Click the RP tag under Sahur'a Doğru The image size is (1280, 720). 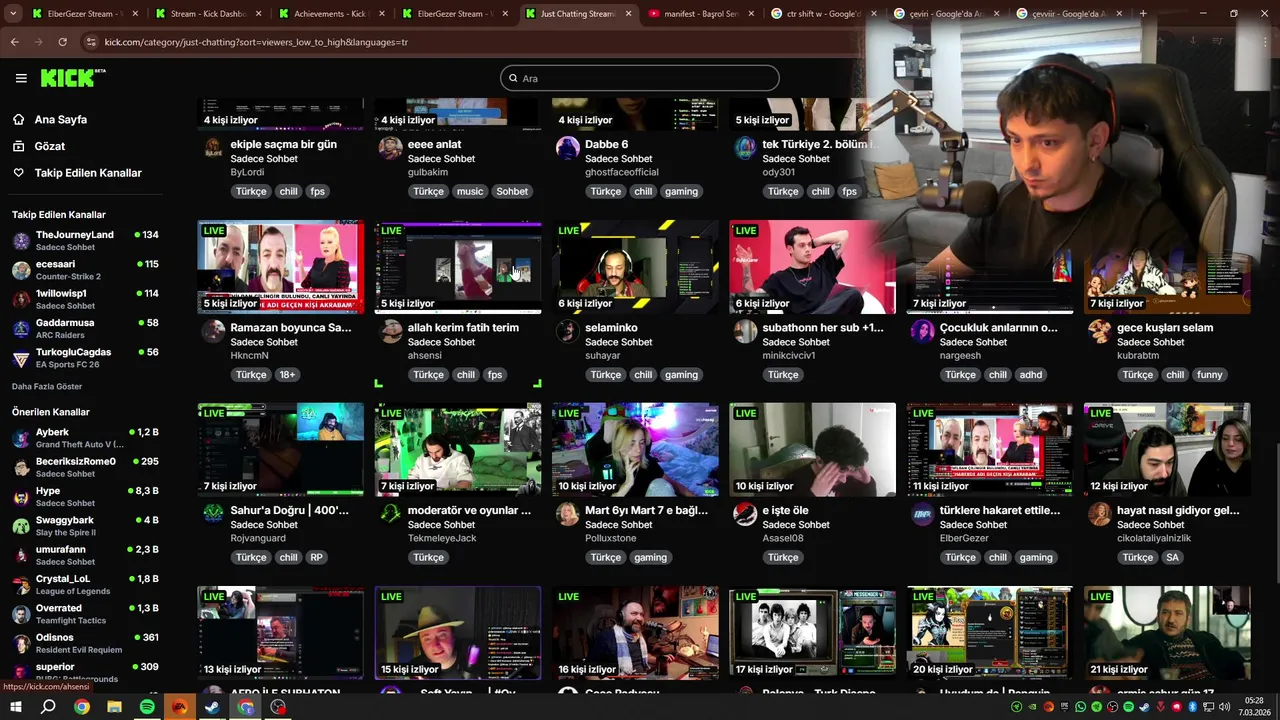pos(316,558)
